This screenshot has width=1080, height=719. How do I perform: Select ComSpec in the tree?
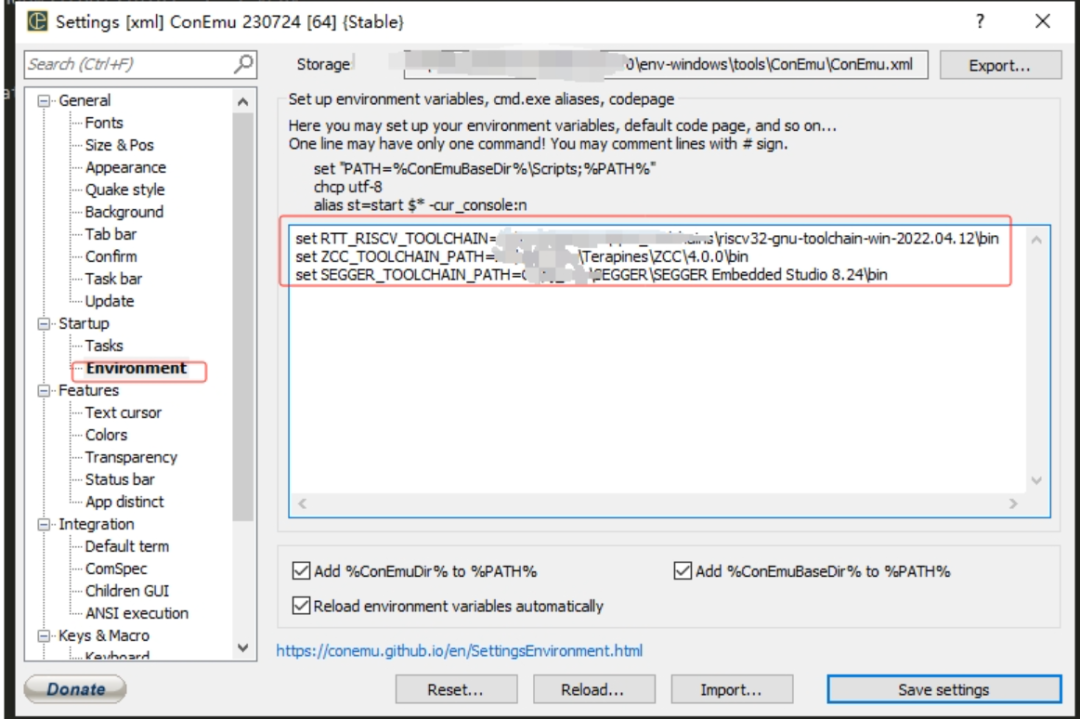[x=116, y=569]
